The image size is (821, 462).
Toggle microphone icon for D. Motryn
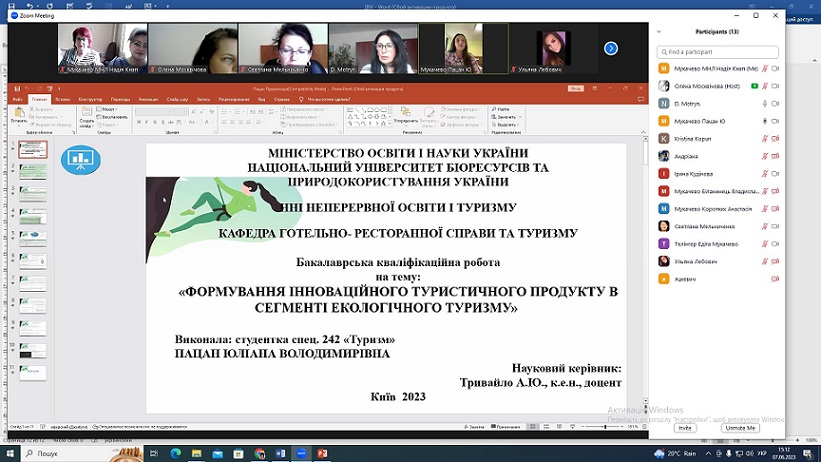click(764, 104)
